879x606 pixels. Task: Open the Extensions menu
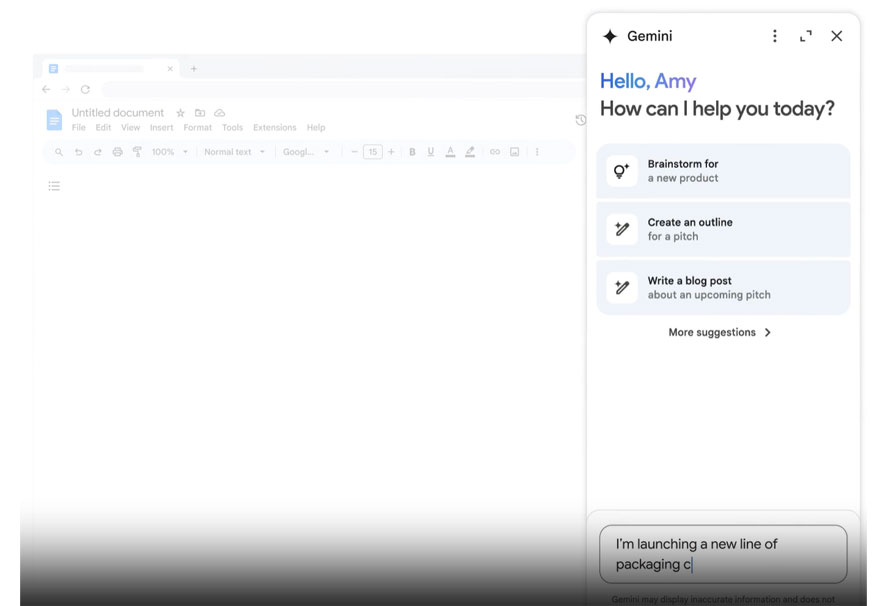(274, 128)
